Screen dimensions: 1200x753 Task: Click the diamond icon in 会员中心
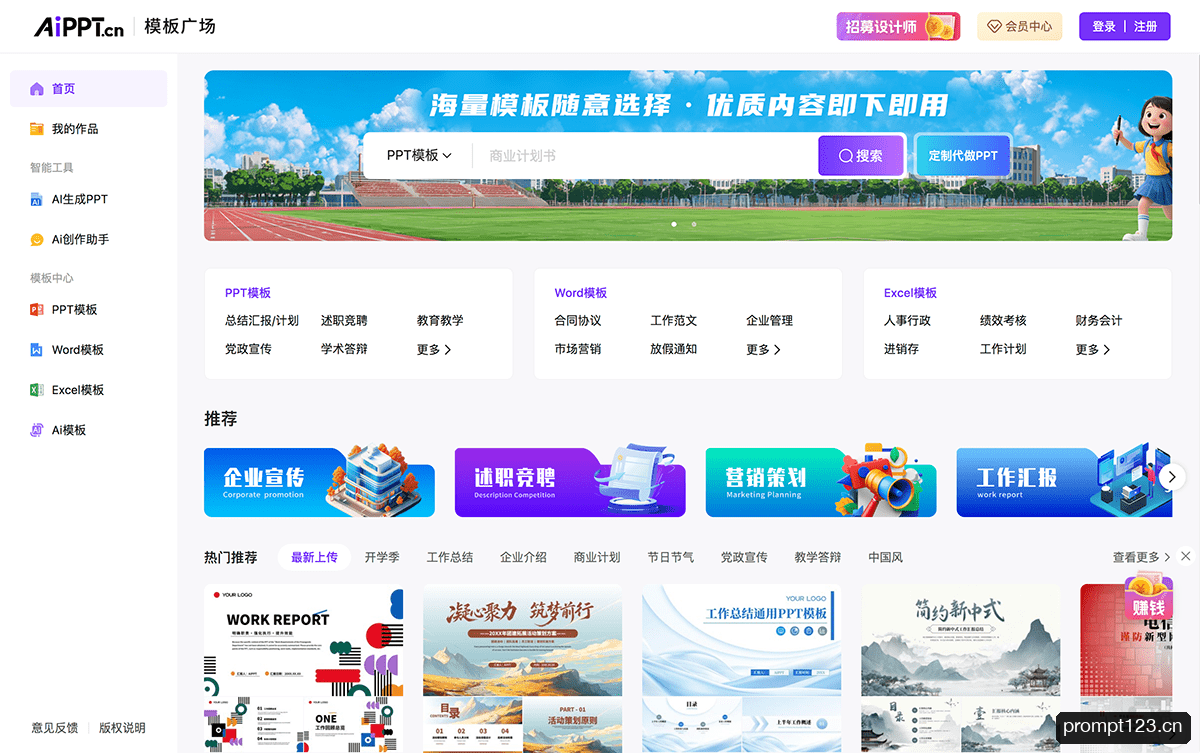coord(995,27)
